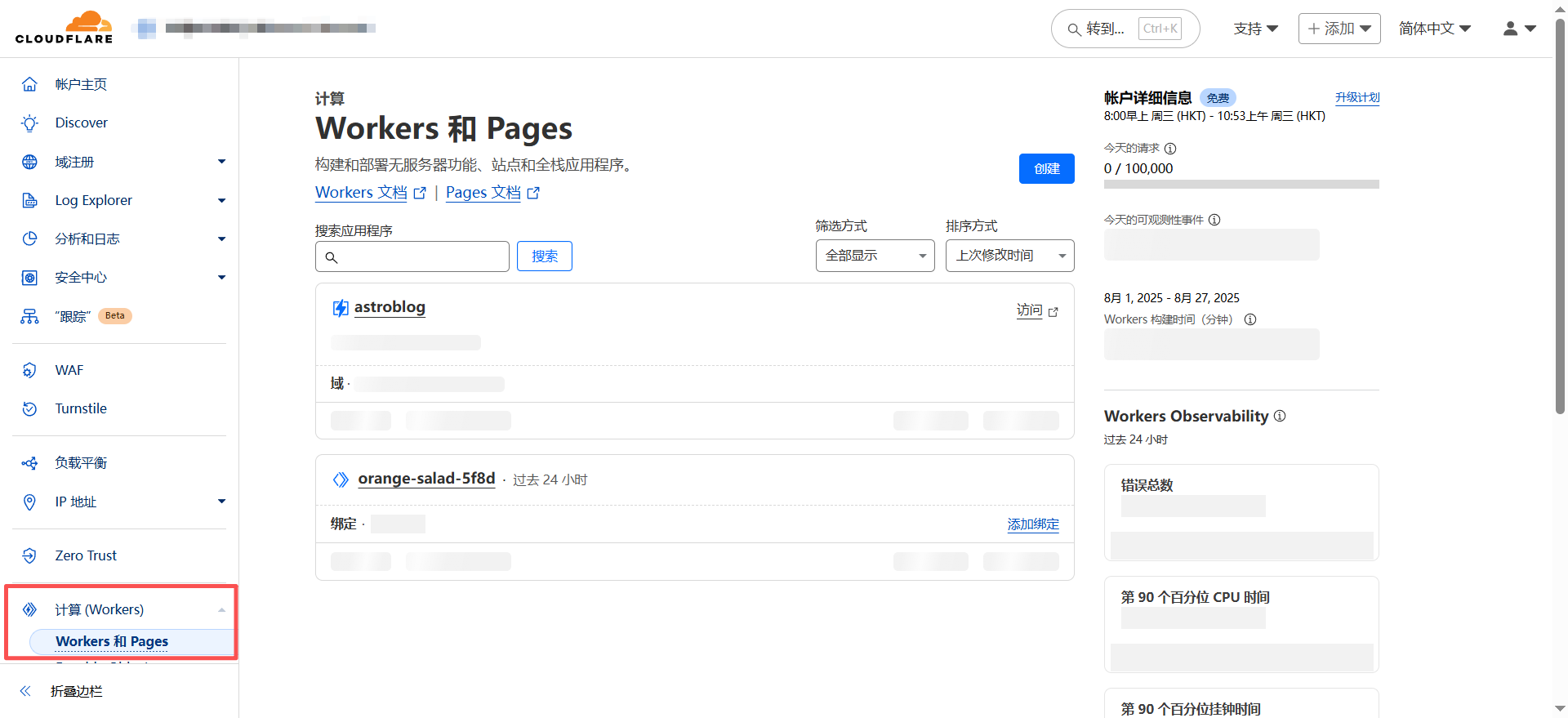Click info icon next to Workers 构建时间

click(x=1250, y=319)
